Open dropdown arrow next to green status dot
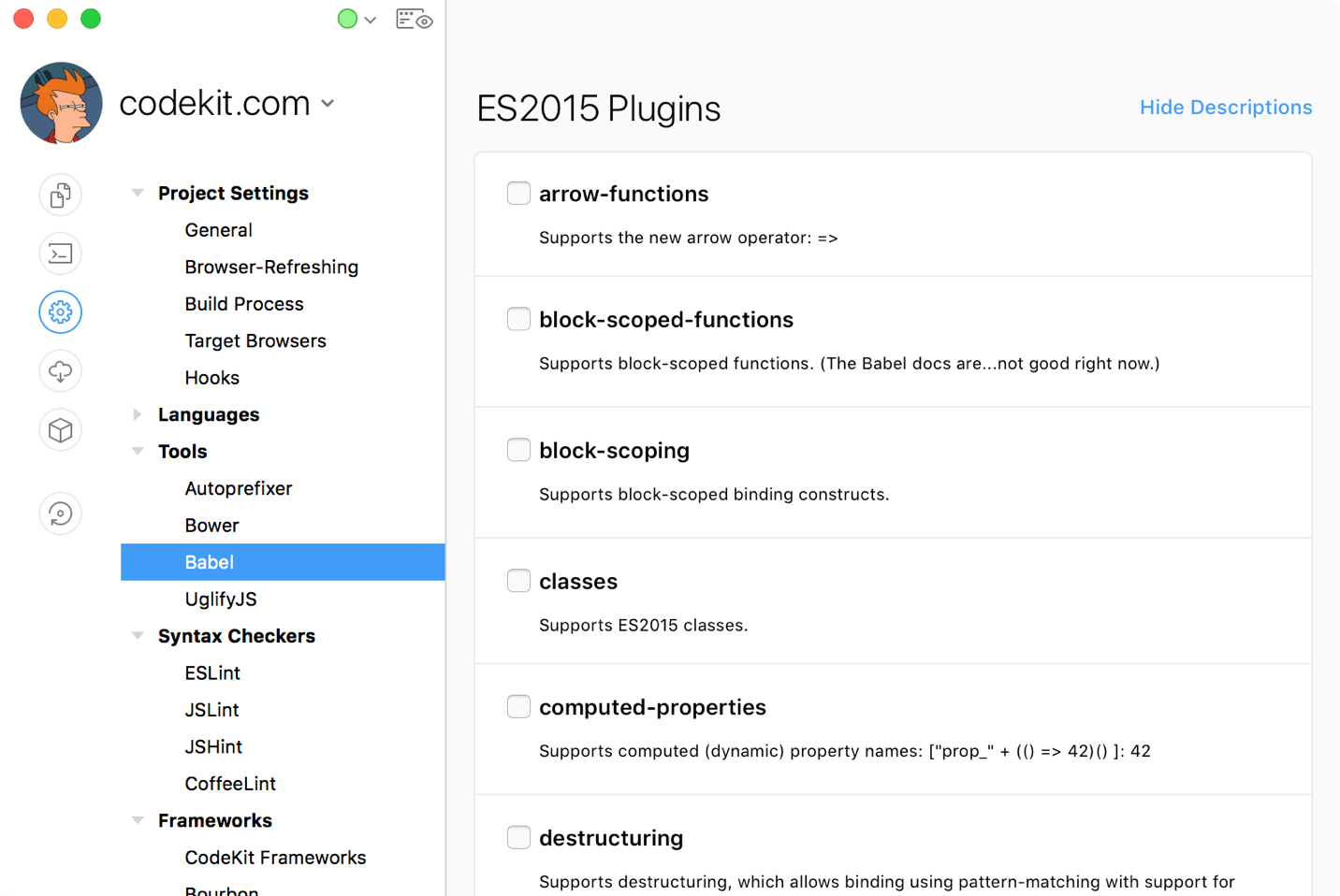 pos(371,20)
